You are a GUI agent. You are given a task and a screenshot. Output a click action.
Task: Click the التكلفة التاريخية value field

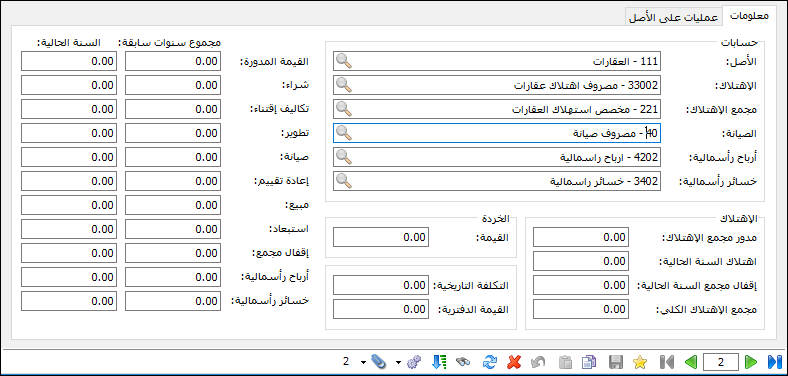pyautogui.click(x=381, y=285)
